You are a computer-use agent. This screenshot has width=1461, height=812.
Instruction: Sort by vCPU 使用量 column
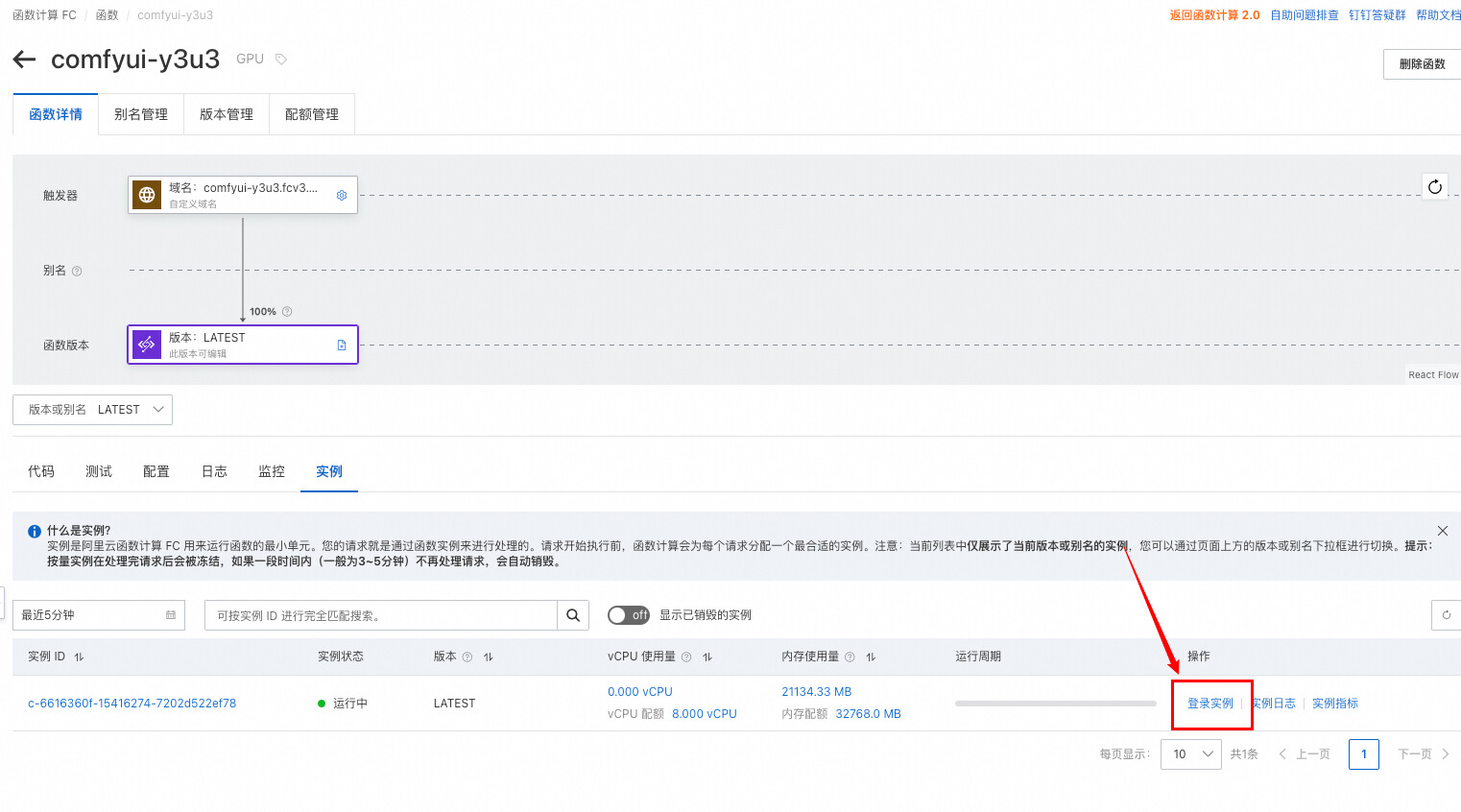pyautogui.click(x=707, y=657)
